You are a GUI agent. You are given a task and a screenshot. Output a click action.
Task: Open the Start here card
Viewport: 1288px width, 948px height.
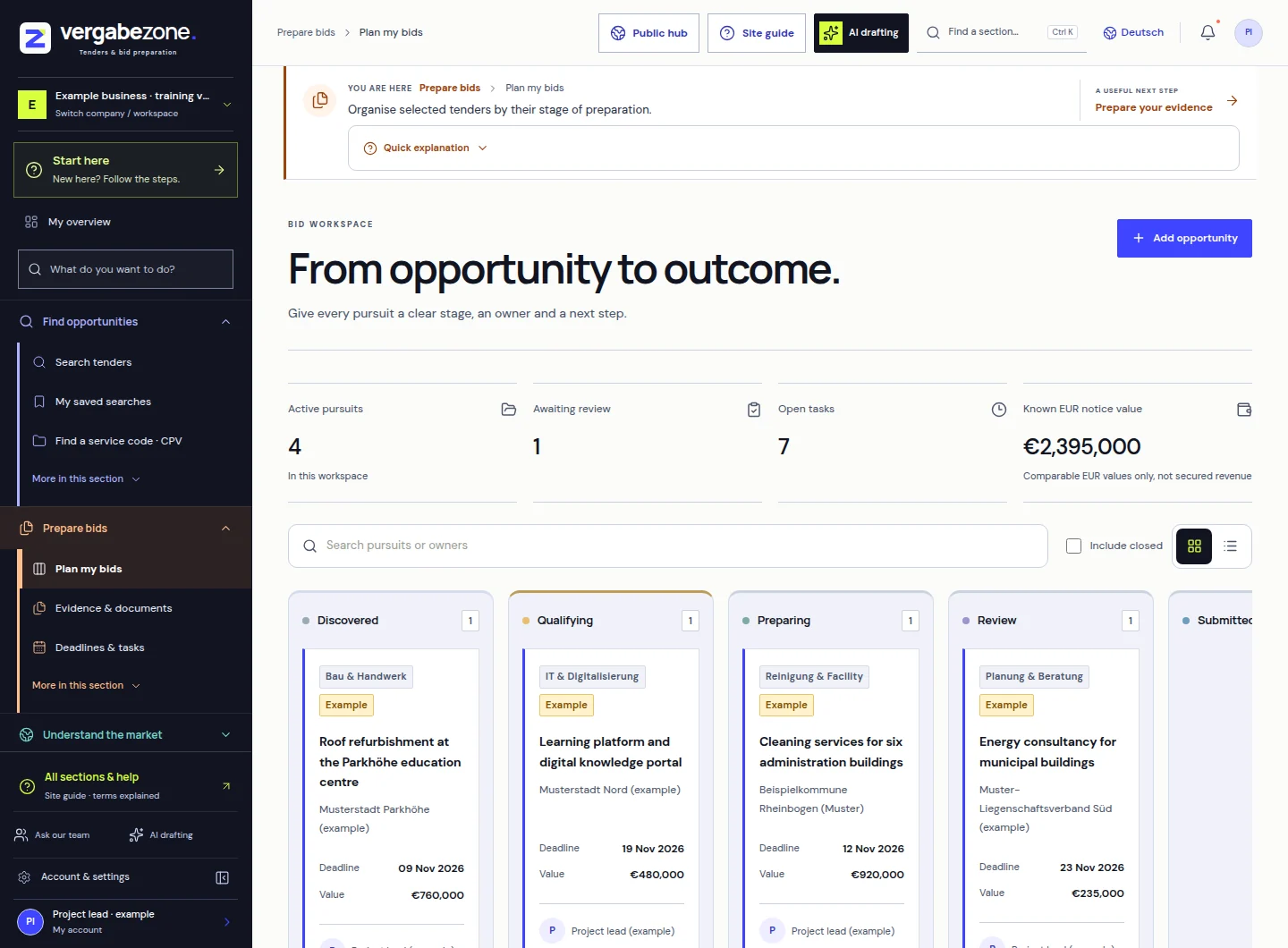(x=125, y=170)
